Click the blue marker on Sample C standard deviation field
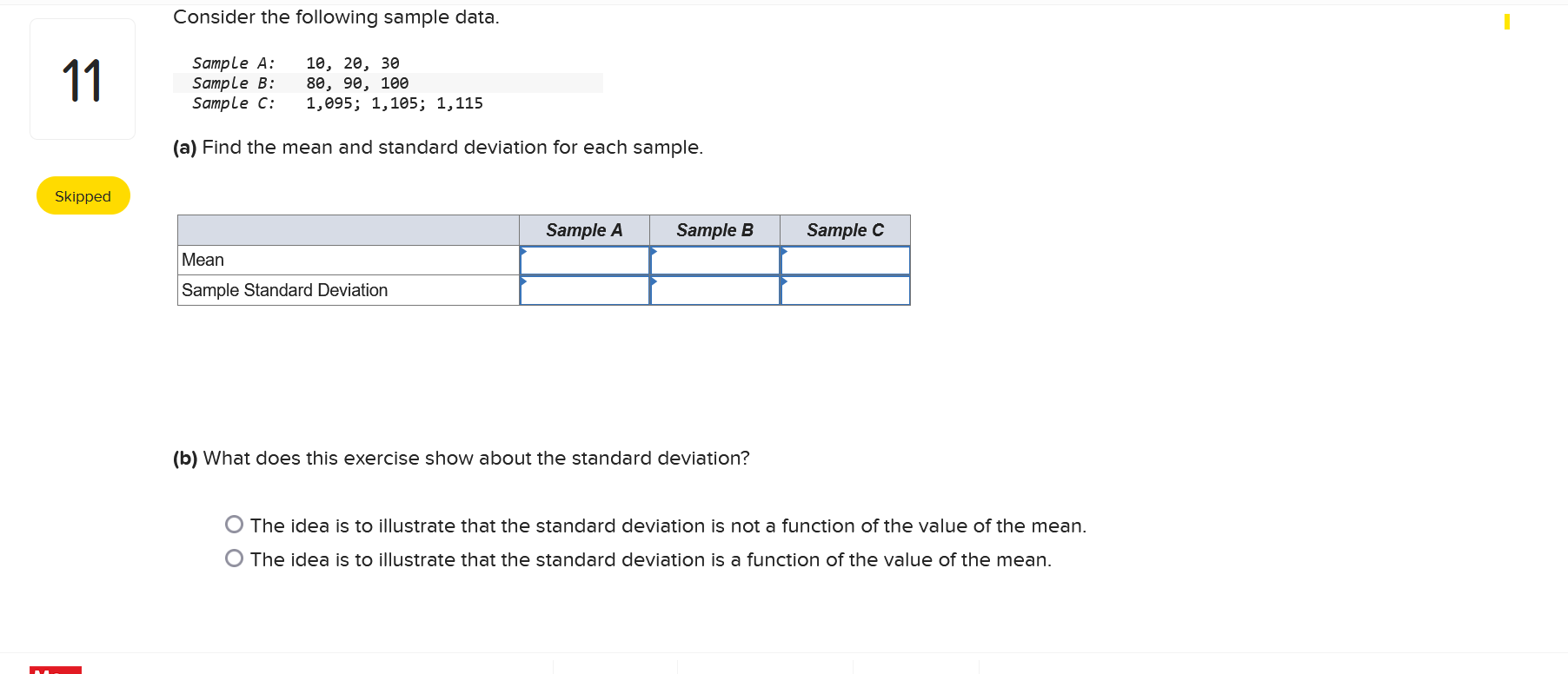 pyautogui.click(x=785, y=281)
